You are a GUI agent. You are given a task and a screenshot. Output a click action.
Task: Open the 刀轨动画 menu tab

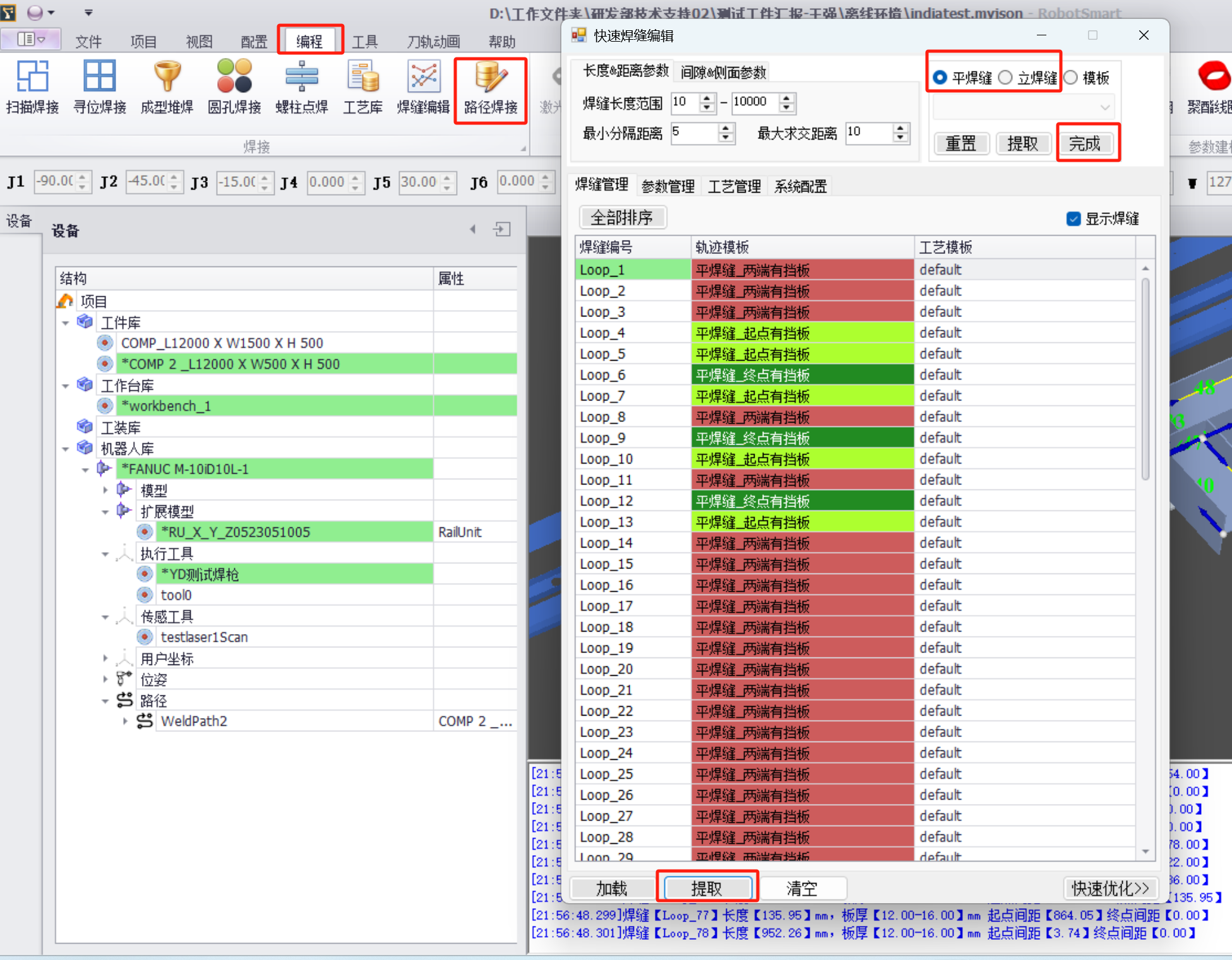tap(433, 42)
